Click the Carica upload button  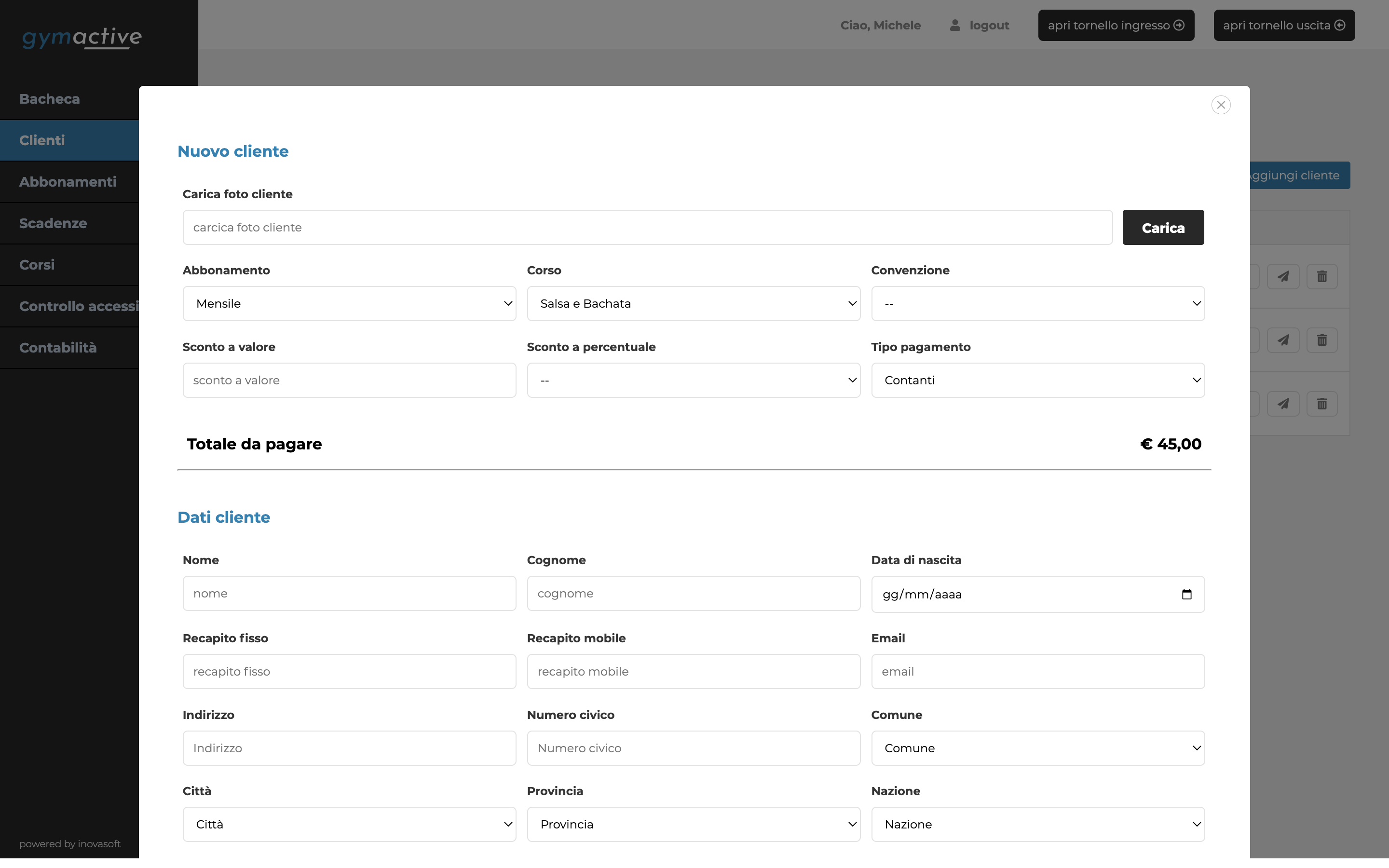point(1163,227)
